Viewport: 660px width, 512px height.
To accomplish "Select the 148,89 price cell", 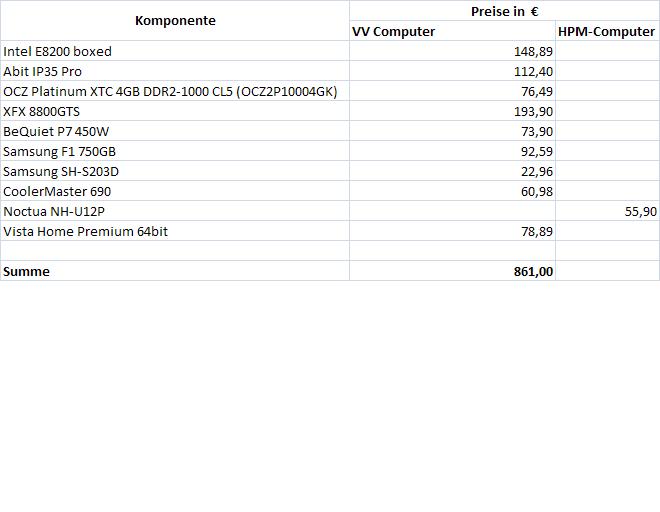I will pos(452,51).
